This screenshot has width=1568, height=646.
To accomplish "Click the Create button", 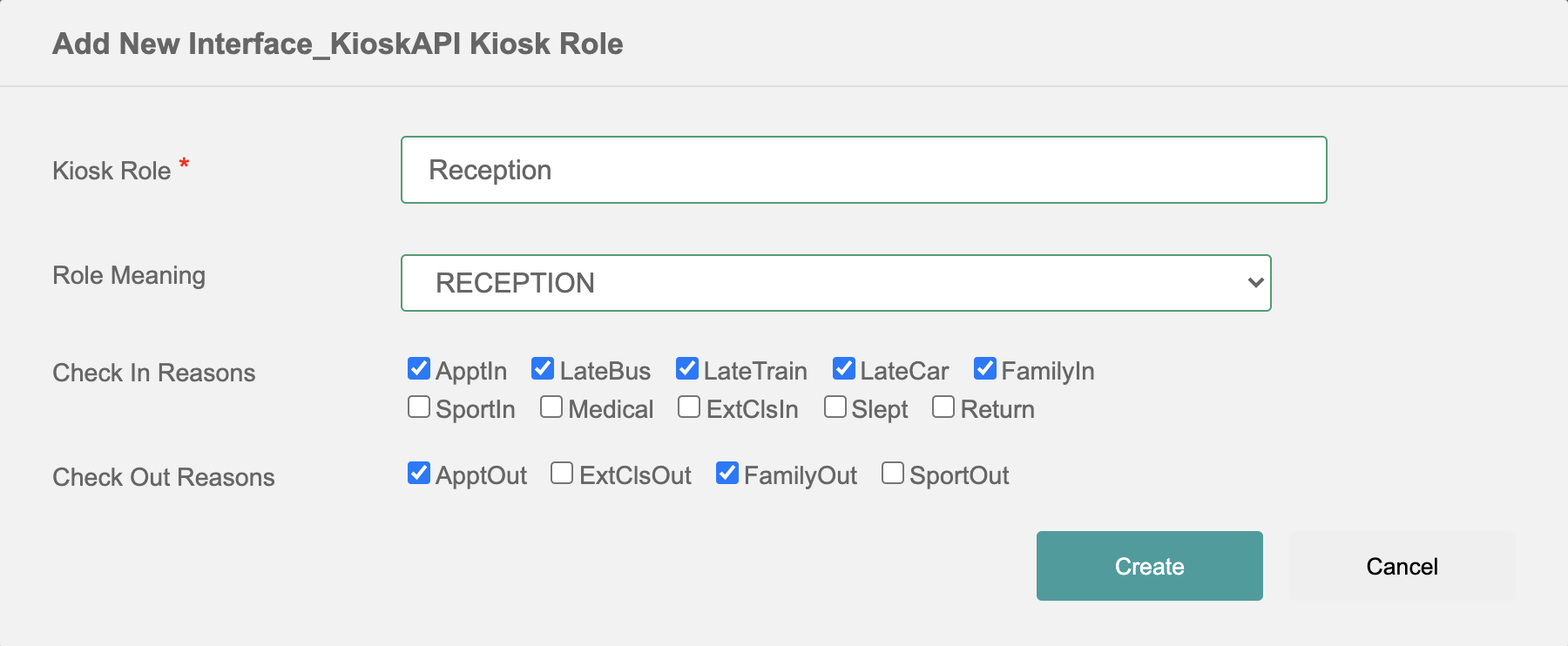I will (x=1149, y=566).
